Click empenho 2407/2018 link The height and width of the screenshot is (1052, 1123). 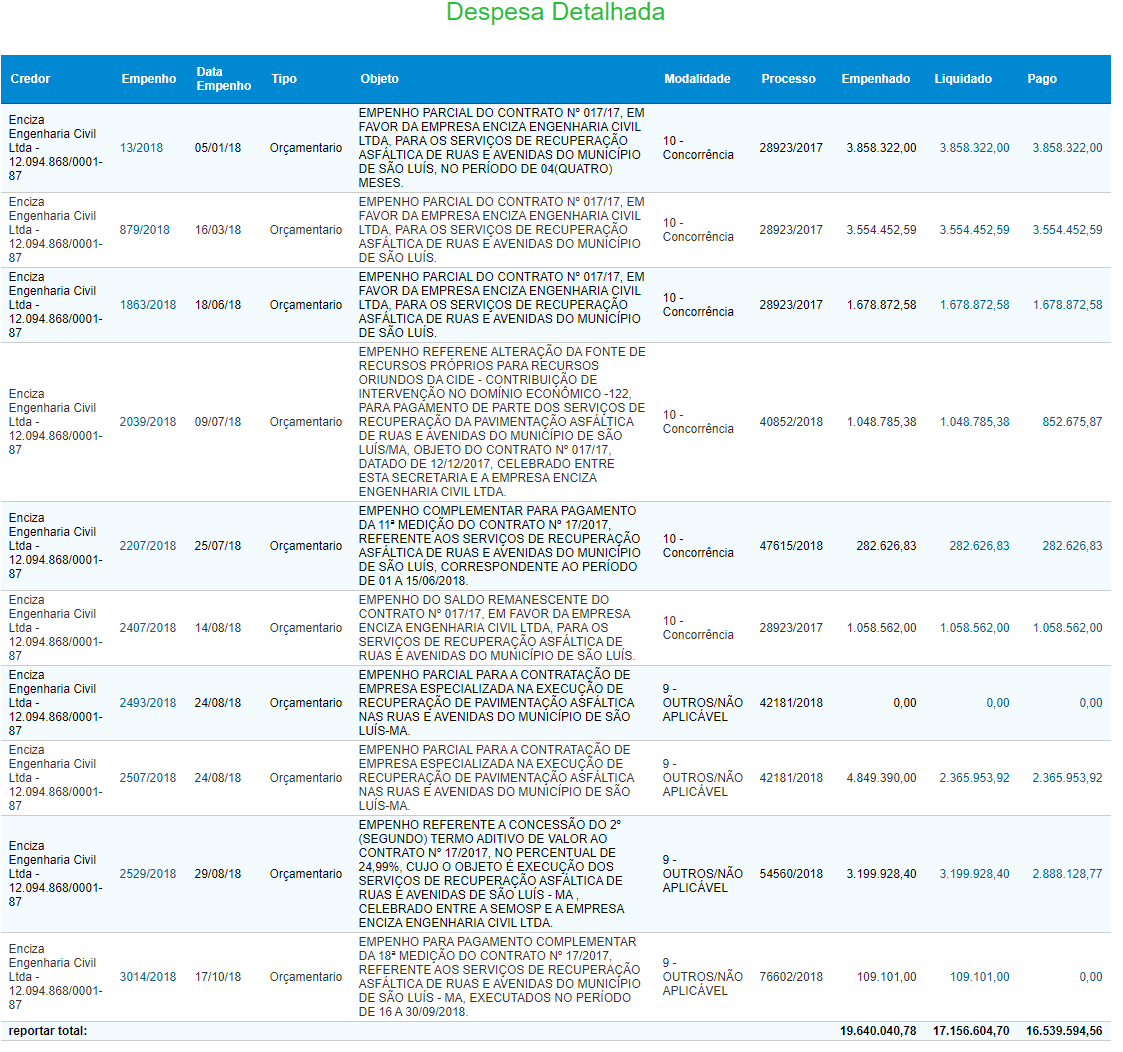point(147,628)
